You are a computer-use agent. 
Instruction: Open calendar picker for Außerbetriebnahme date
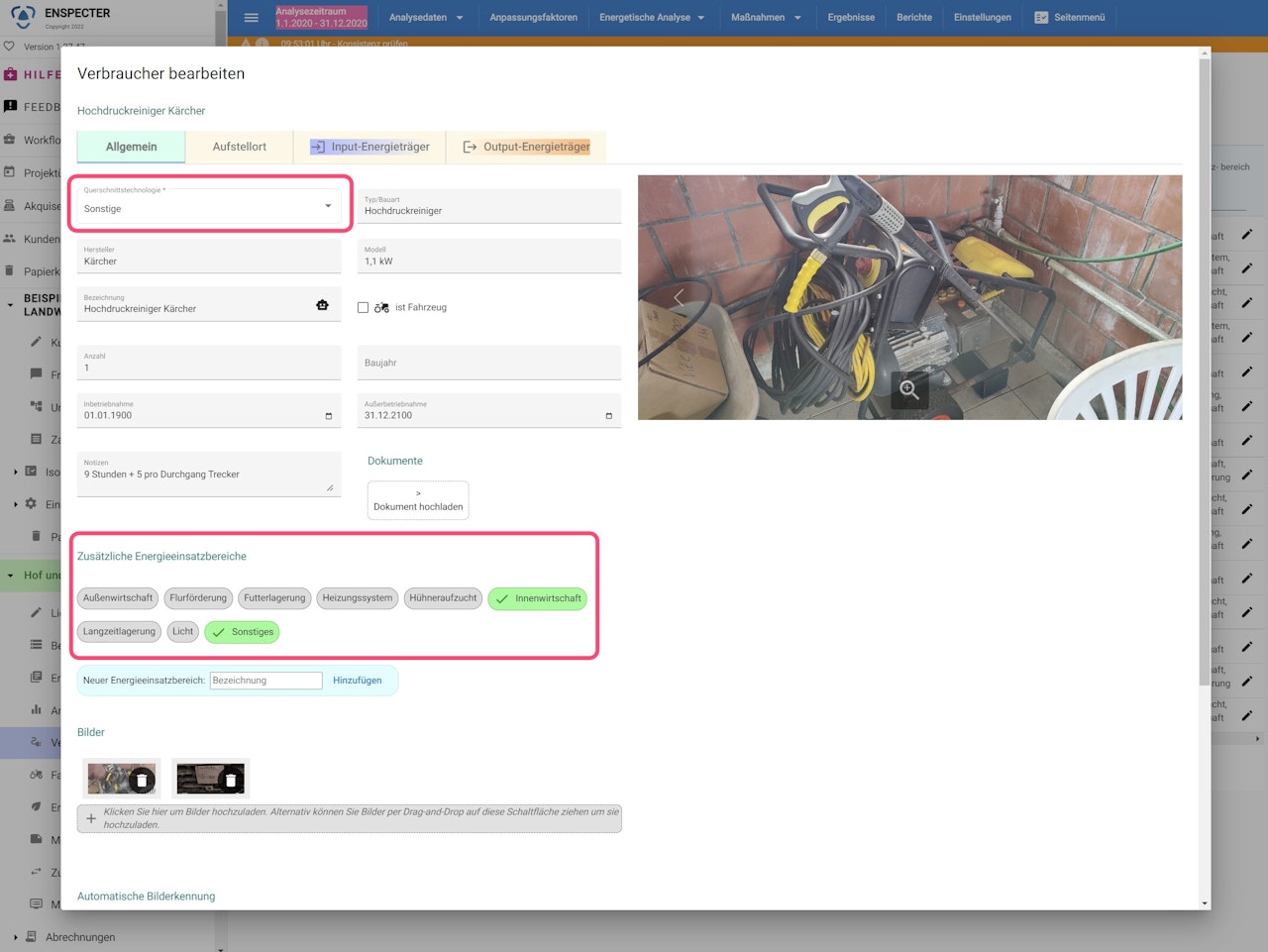608,416
